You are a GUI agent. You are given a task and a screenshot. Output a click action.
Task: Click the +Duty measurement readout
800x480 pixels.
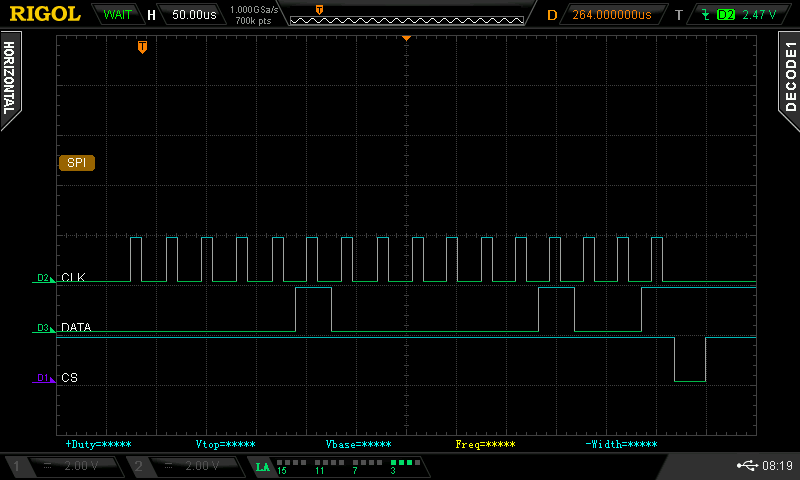click(98, 444)
